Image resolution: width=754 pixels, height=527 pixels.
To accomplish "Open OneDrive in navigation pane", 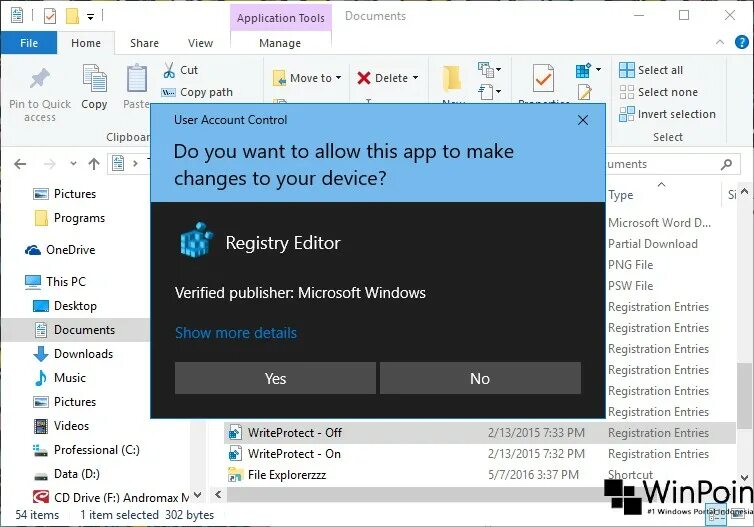I will (60, 250).
